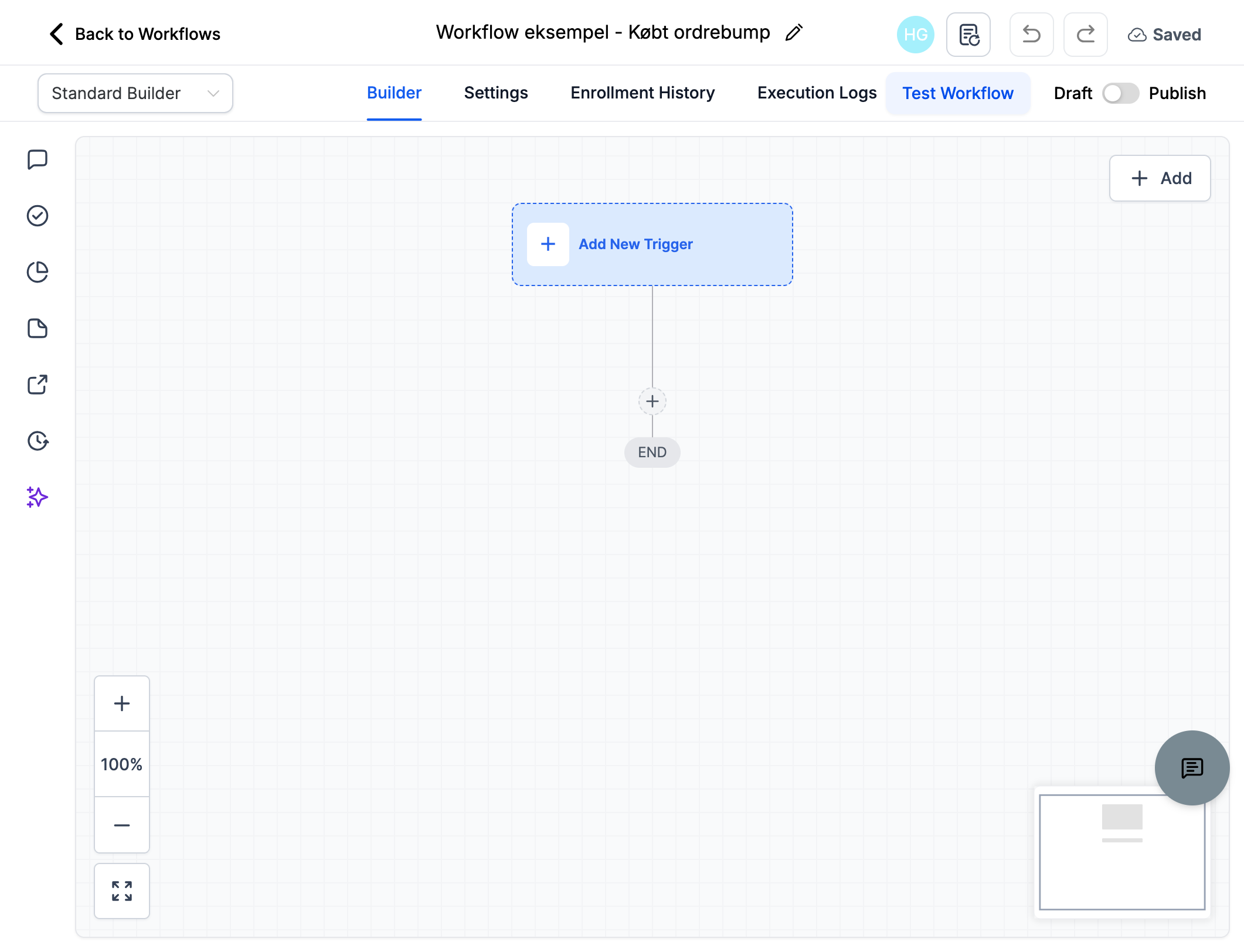This screenshot has width=1244, height=952.
Task: Click the circled checkmark sidebar icon
Action: [38, 216]
